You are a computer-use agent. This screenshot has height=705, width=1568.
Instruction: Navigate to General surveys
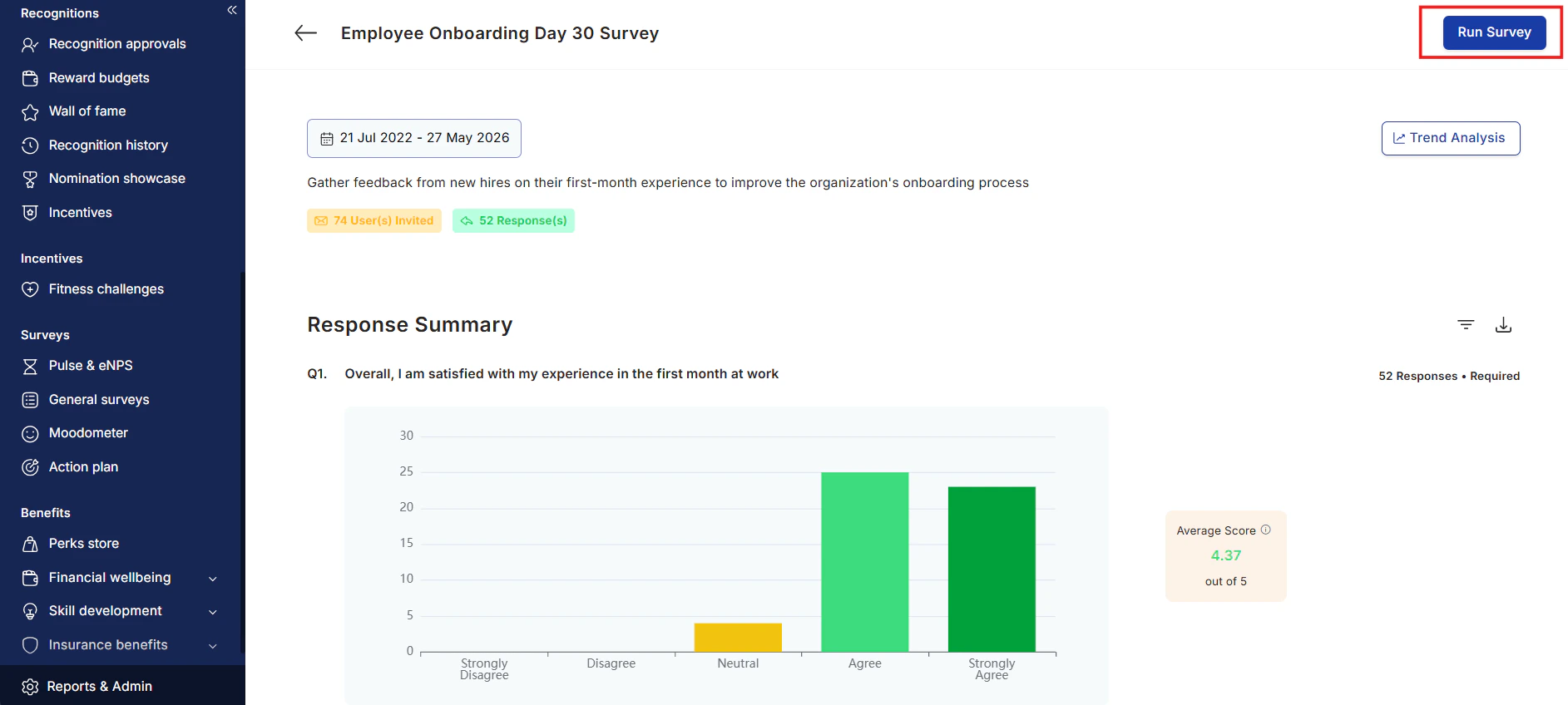[x=99, y=400]
